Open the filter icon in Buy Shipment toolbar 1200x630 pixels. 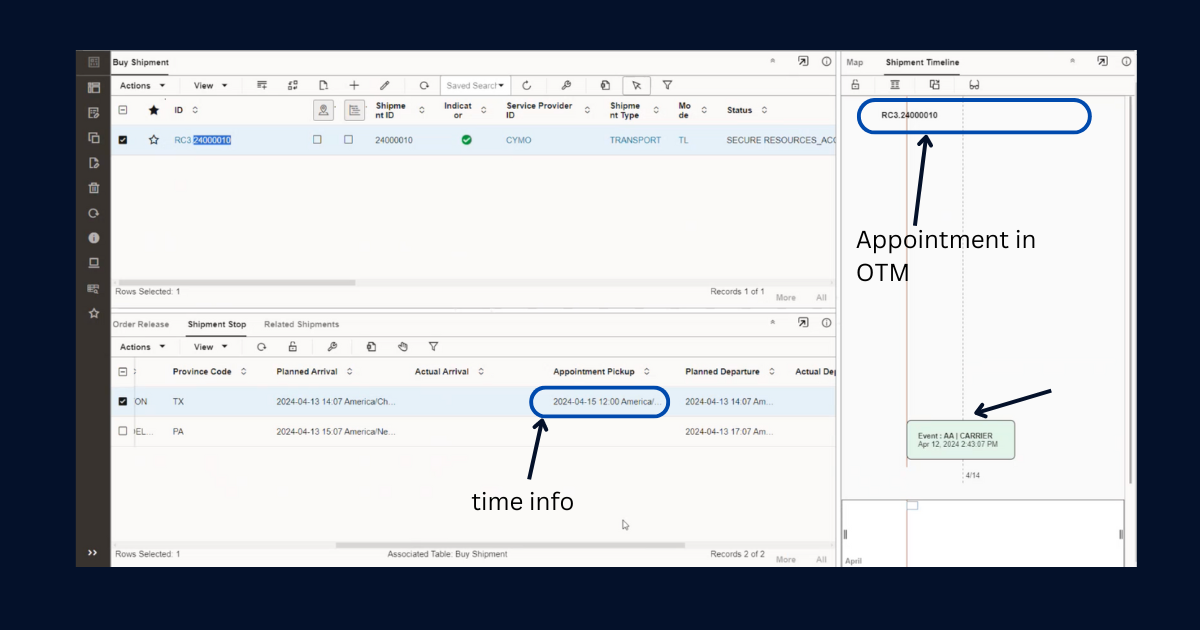click(x=667, y=85)
